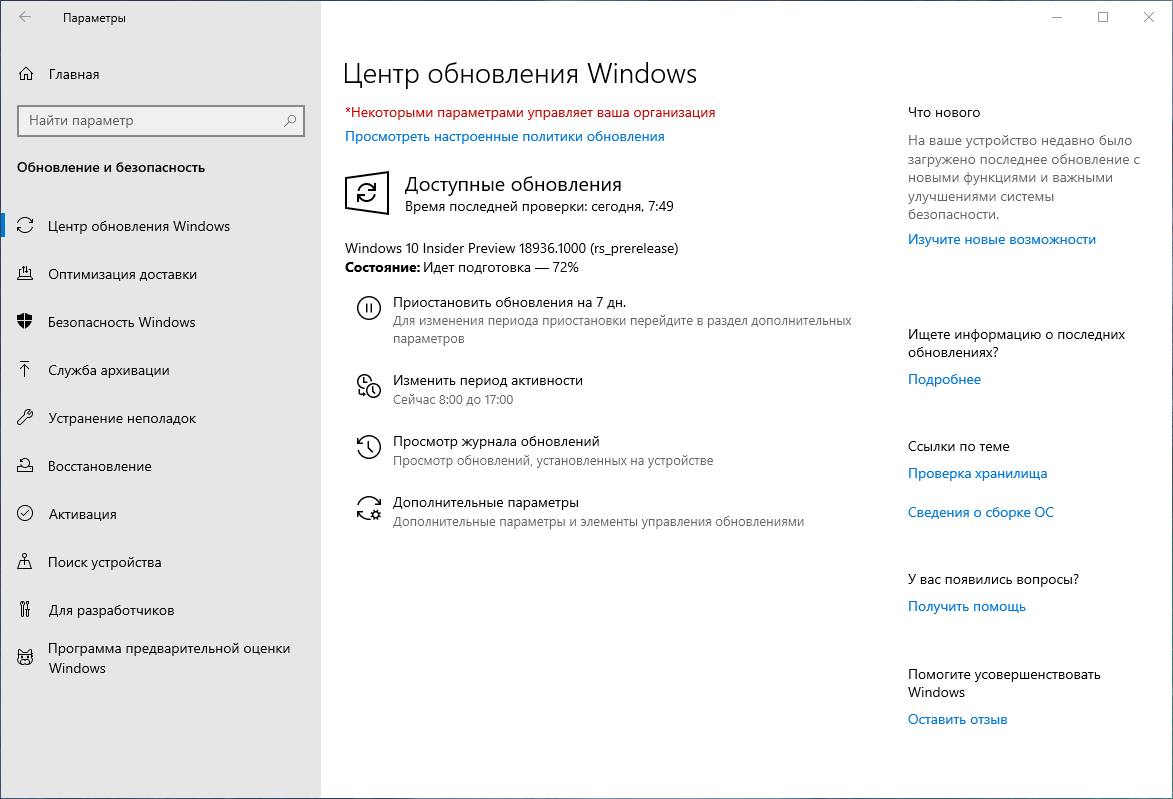1173x799 pixels.
Task: Open 'Сведения о сборке ОС' link
Action: [x=981, y=512]
